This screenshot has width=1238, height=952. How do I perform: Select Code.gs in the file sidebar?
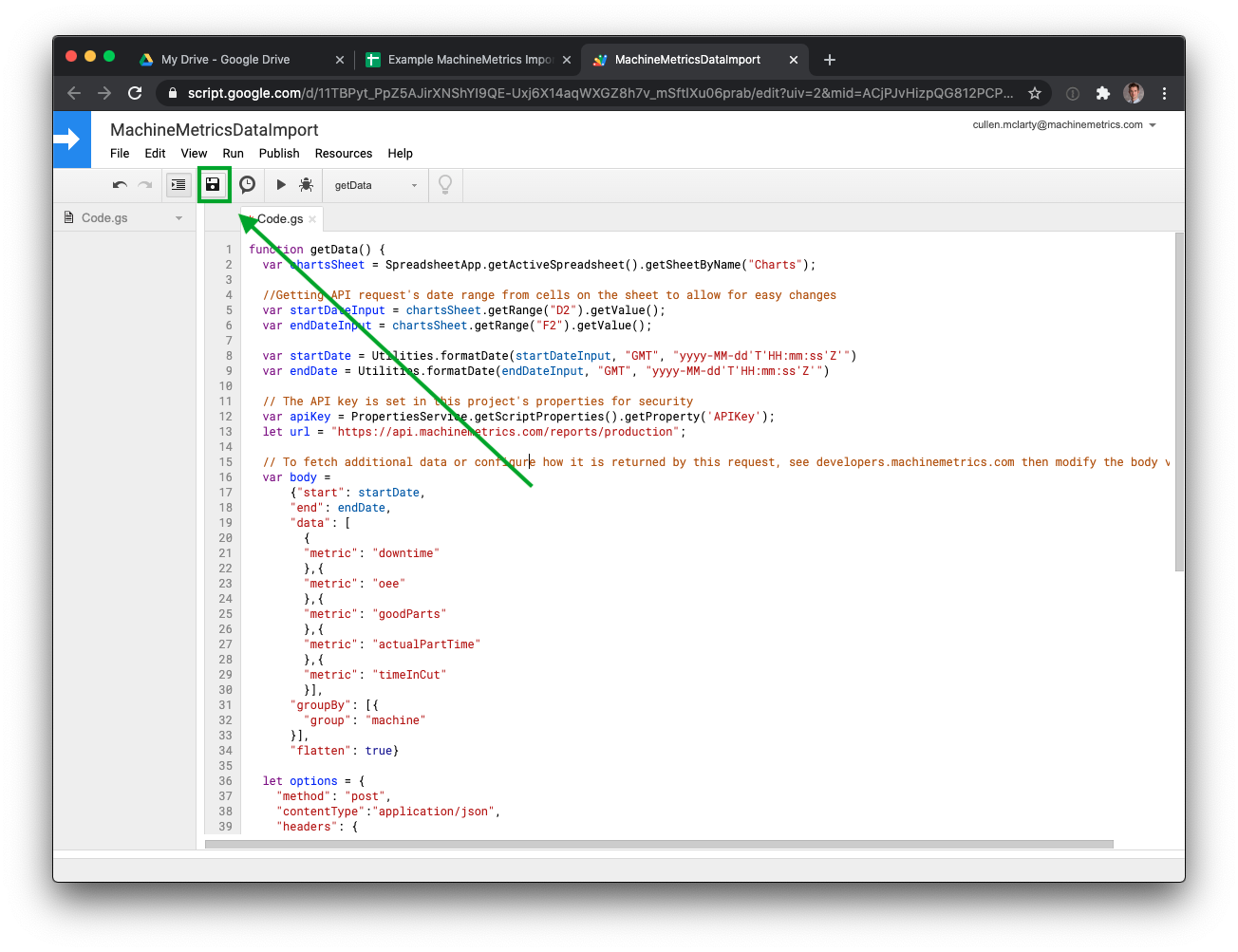tap(104, 218)
